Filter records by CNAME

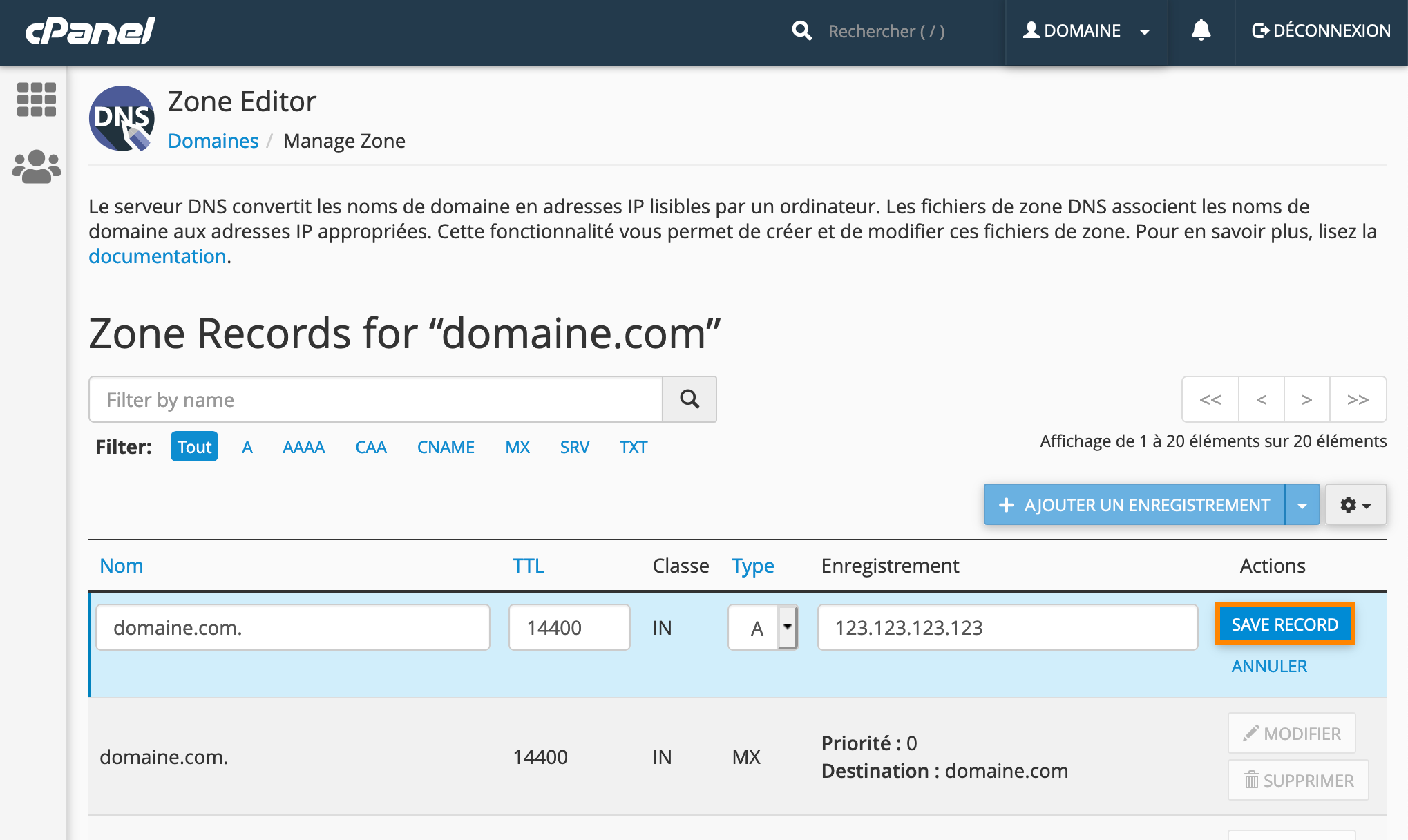446,447
